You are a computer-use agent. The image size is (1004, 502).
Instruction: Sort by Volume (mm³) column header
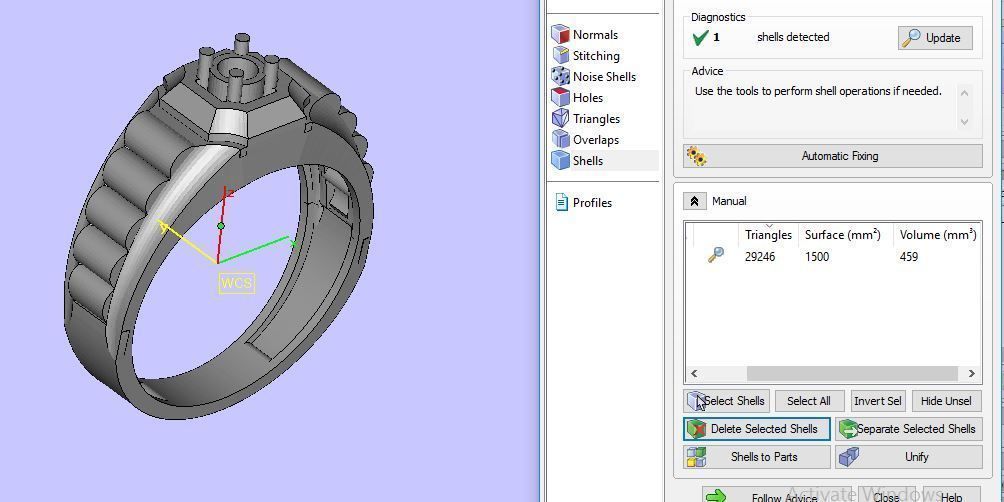pyautogui.click(x=937, y=235)
